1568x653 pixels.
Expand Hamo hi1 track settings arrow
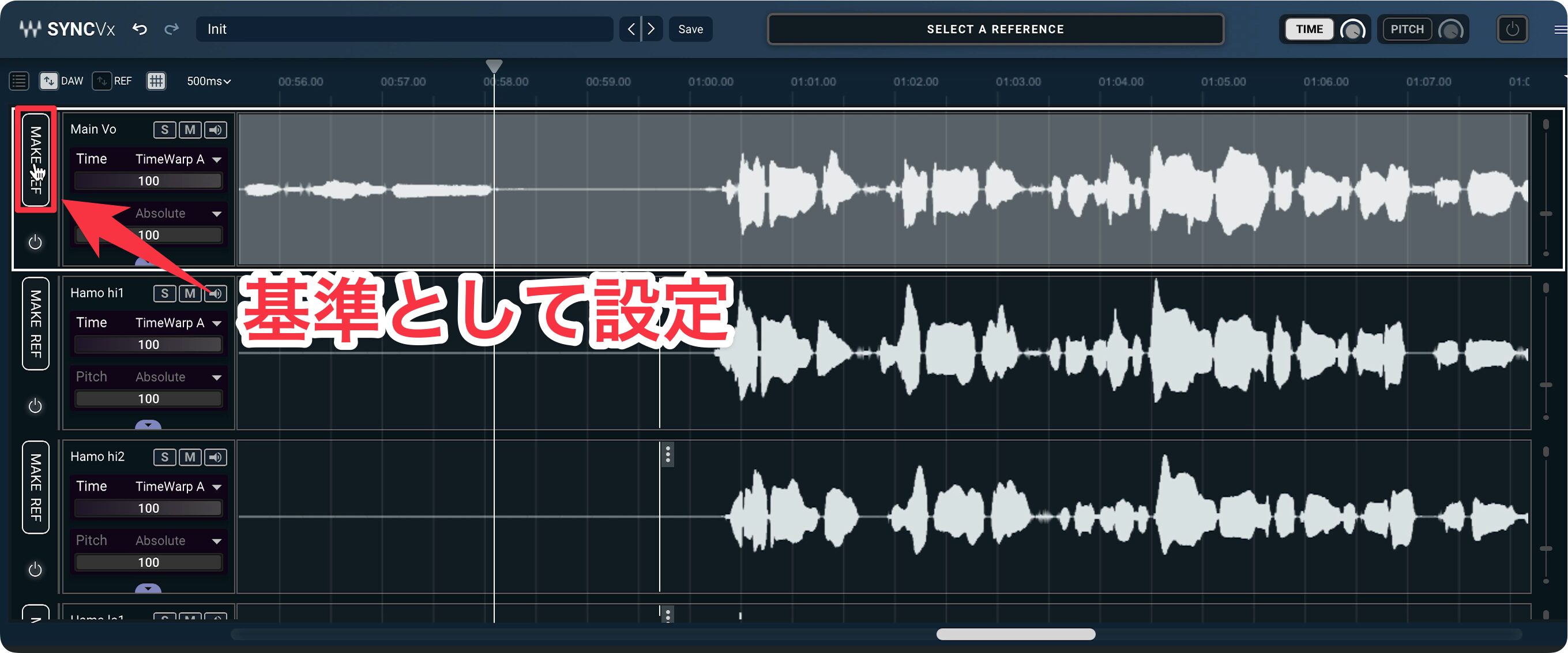click(x=148, y=425)
